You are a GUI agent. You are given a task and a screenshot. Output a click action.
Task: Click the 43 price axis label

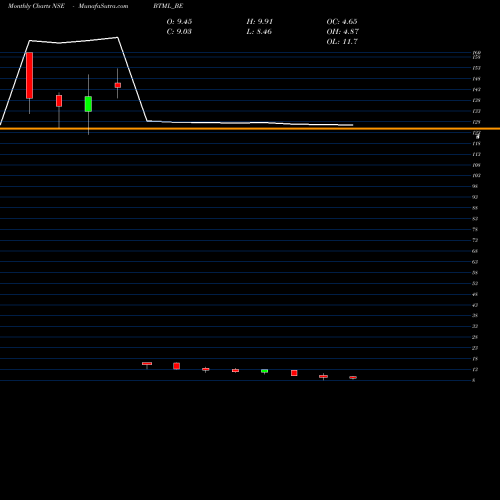pos(475,305)
